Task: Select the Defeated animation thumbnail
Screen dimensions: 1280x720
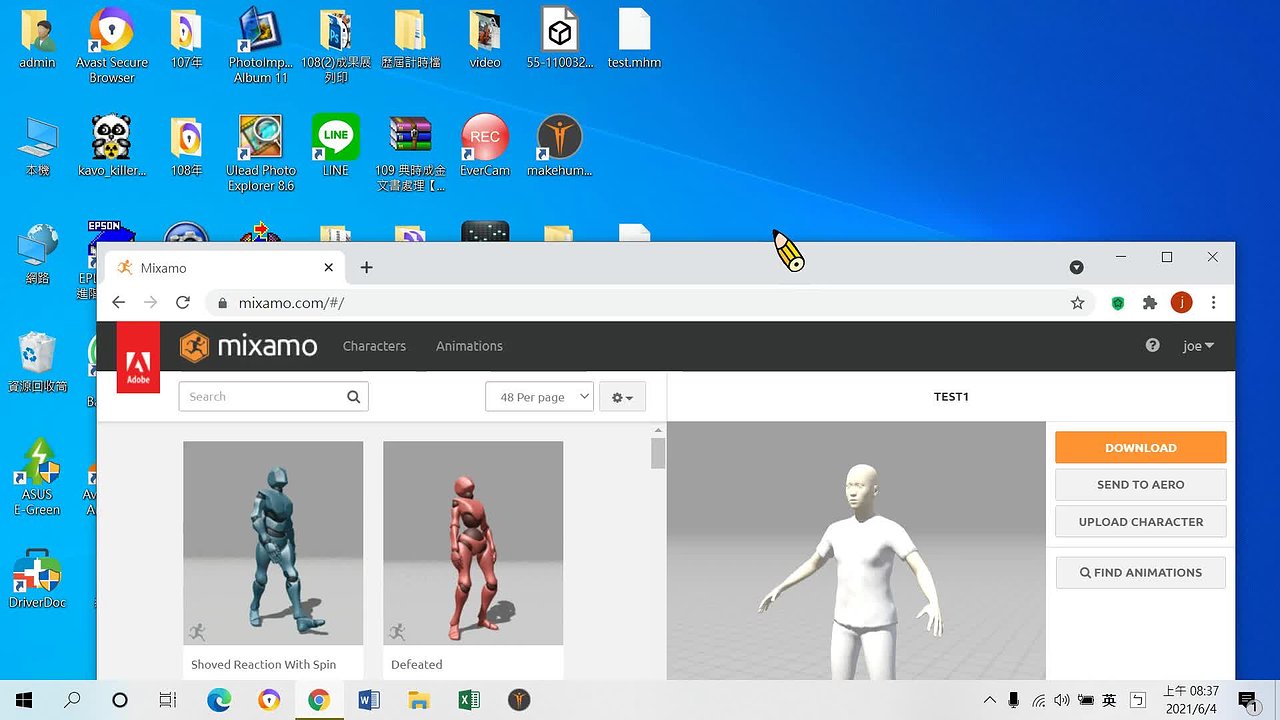Action: pos(473,543)
